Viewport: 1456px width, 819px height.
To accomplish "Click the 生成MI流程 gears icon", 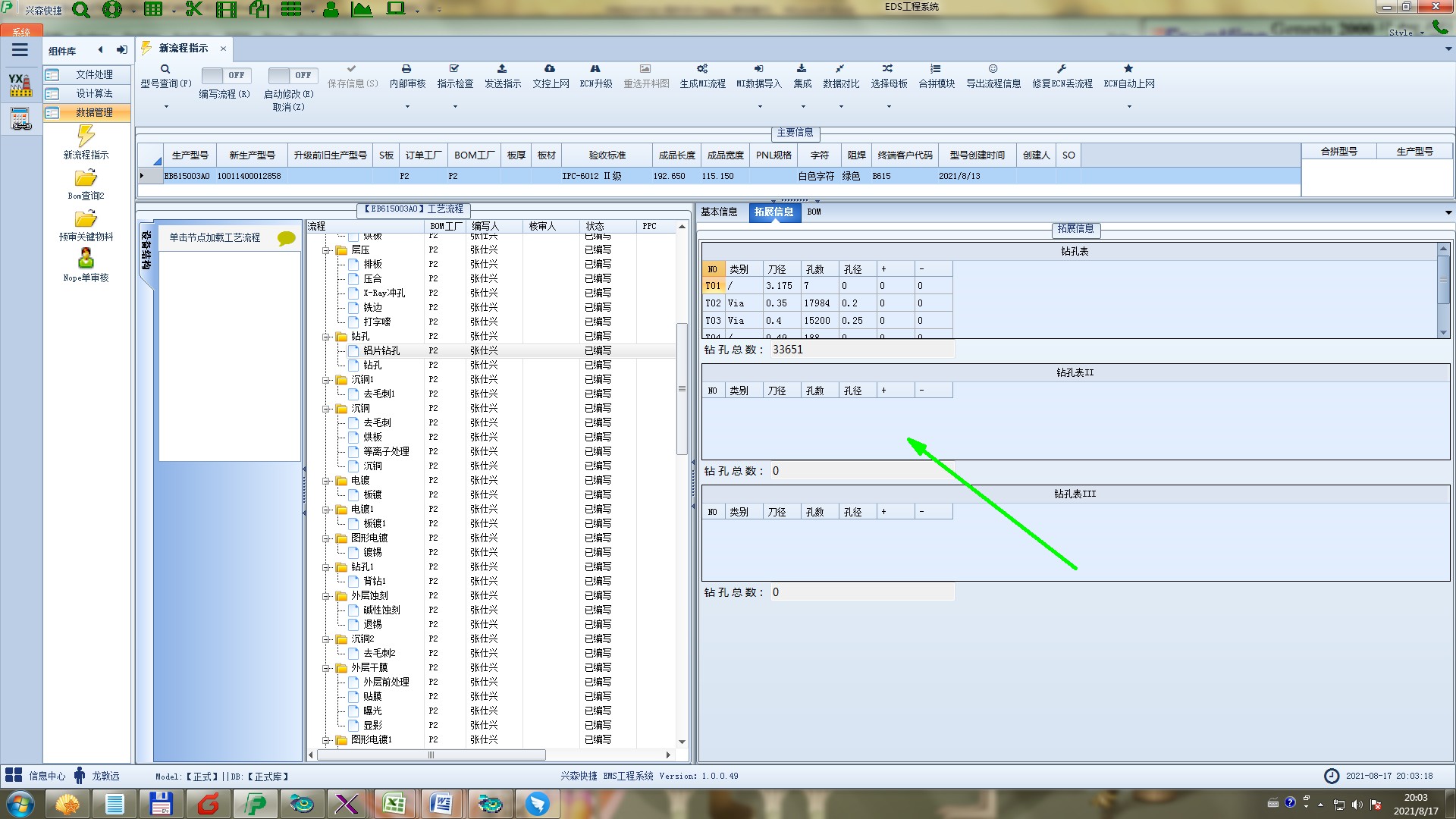I will tap(702, 69).
